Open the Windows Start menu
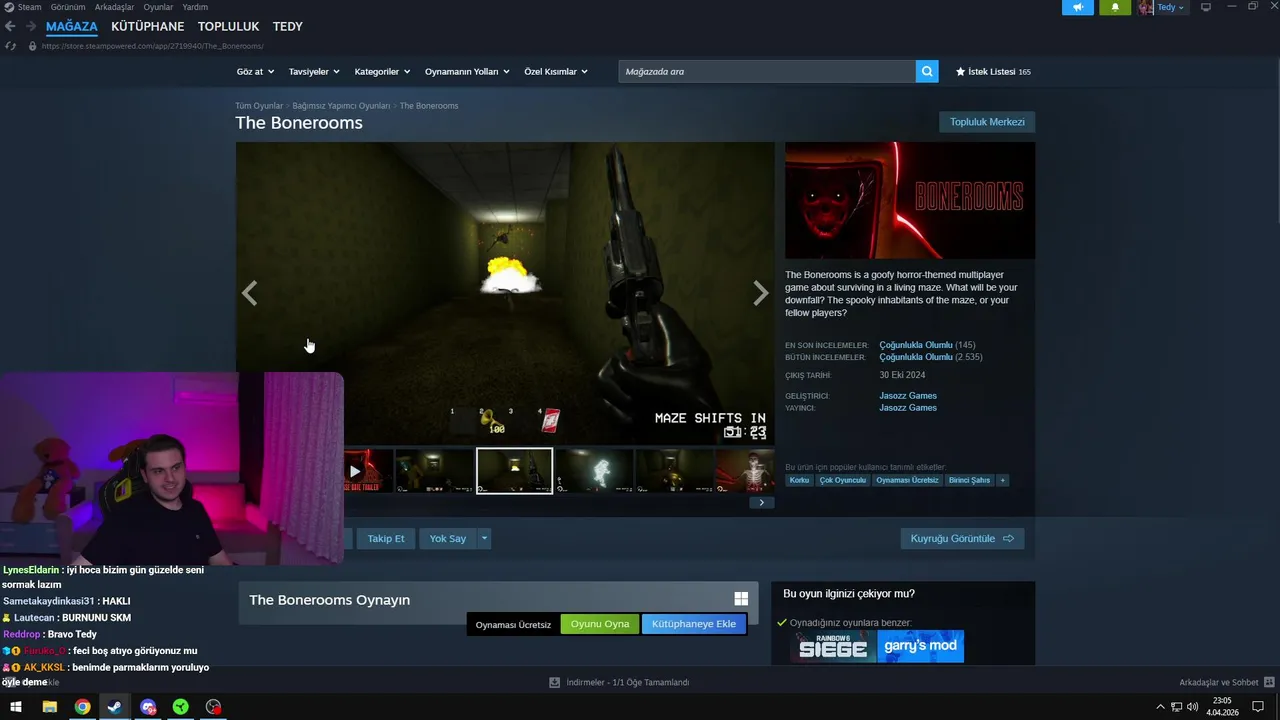The width and height of the screenshot is (1280, 720). 16,707
